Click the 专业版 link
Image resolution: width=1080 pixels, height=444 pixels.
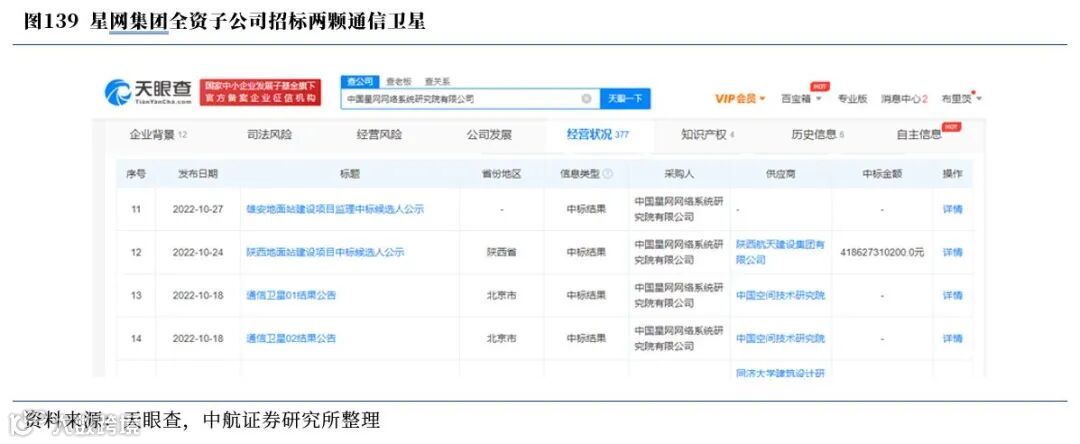(x=852, y=99)
